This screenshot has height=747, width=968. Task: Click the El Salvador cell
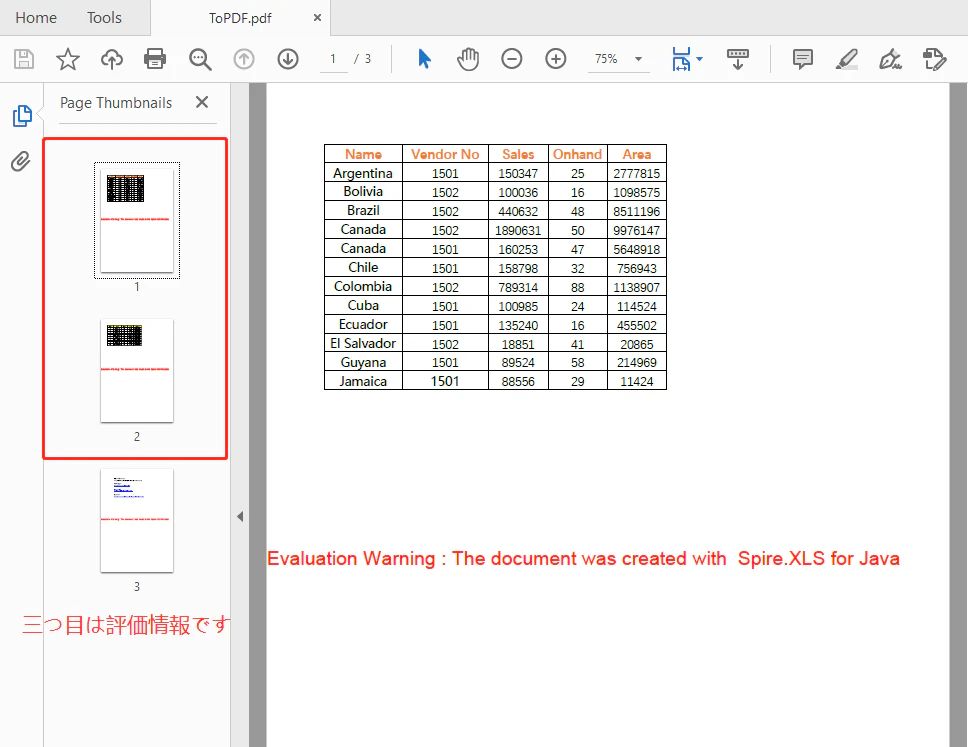tap(363, 343)
